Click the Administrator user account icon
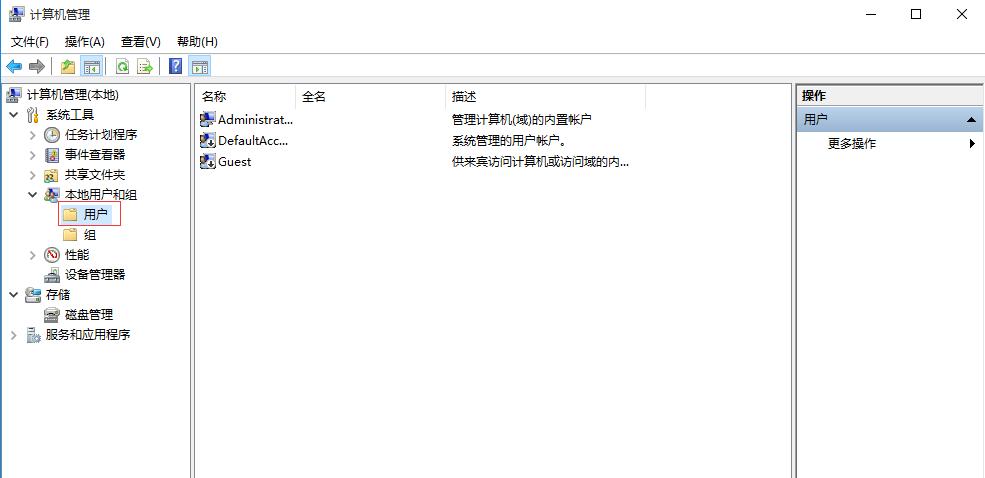The height and width of the screenshot is (478, 985). click(207, 119)
